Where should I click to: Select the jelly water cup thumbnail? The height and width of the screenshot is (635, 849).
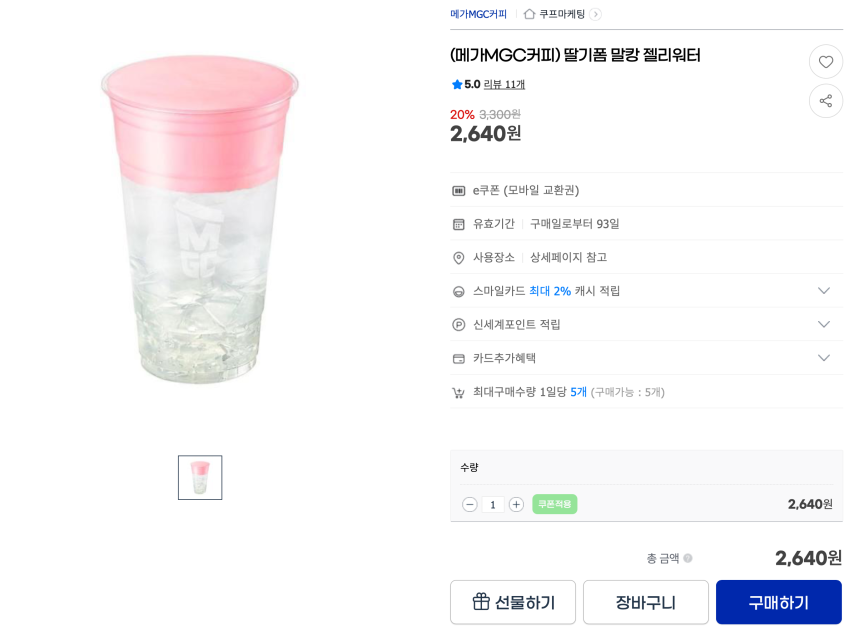point(200,478)
